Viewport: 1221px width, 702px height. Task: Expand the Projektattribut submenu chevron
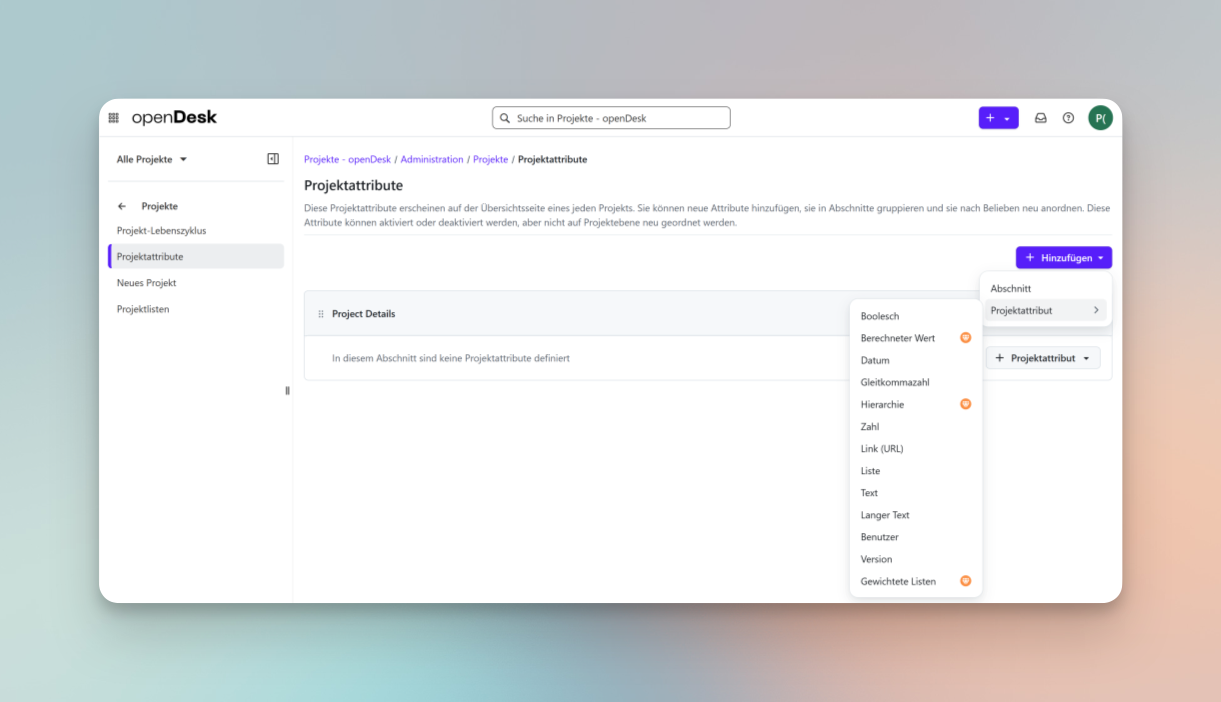[1097, 310]
